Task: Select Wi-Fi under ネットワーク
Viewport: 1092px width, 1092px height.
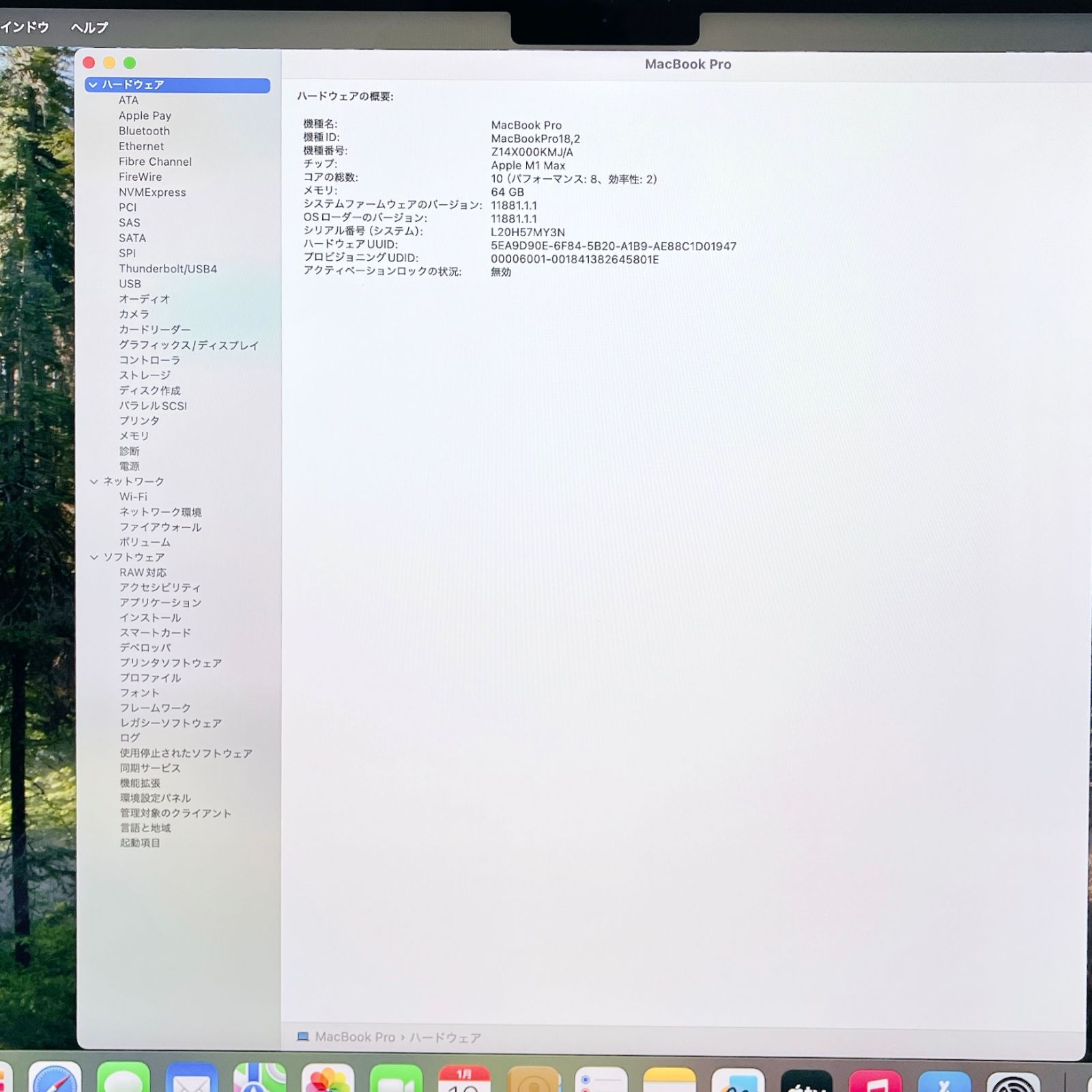Action: coord(133,497)
